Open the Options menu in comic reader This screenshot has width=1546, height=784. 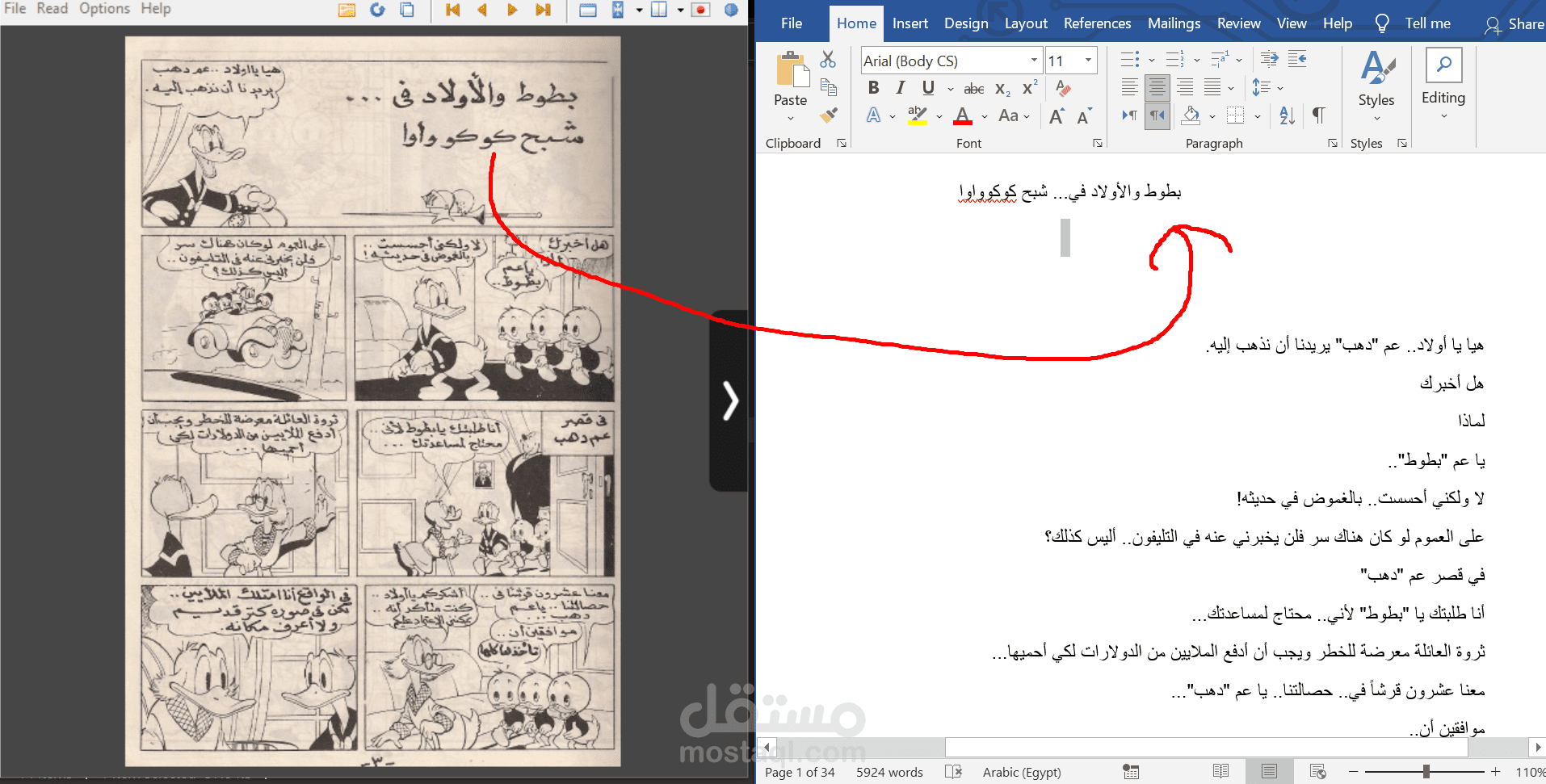click(104, 9)
